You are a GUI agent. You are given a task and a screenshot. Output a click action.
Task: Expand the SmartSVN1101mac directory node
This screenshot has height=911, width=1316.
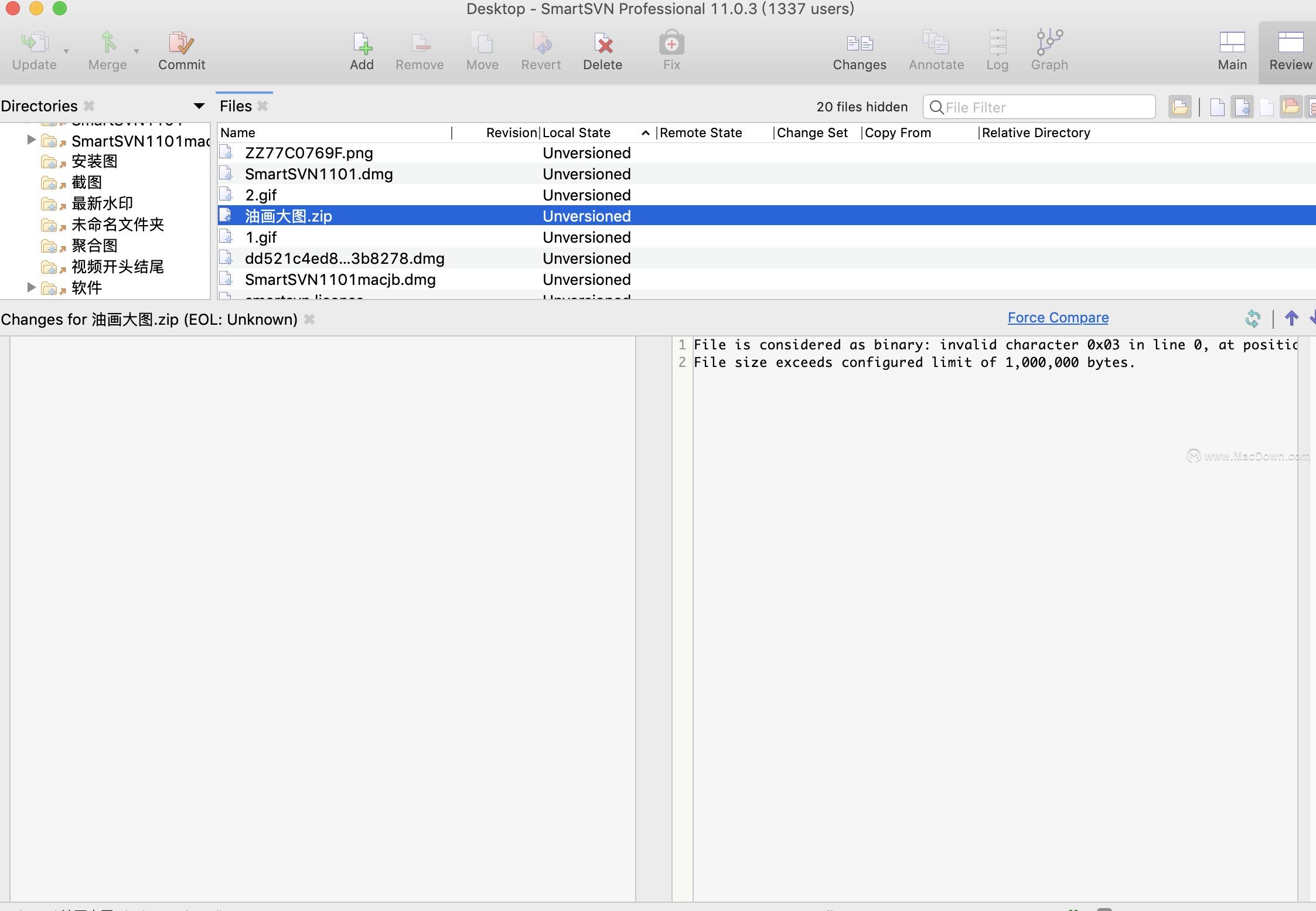click(x=32, y=140)
